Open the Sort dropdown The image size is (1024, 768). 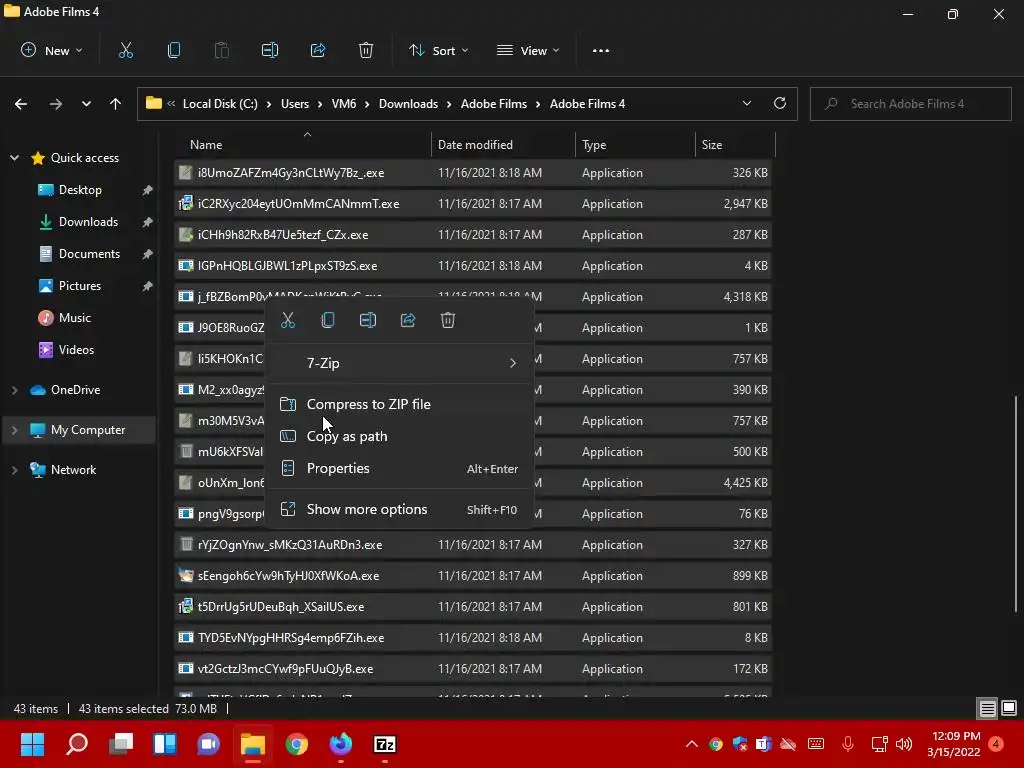point(438,50)
